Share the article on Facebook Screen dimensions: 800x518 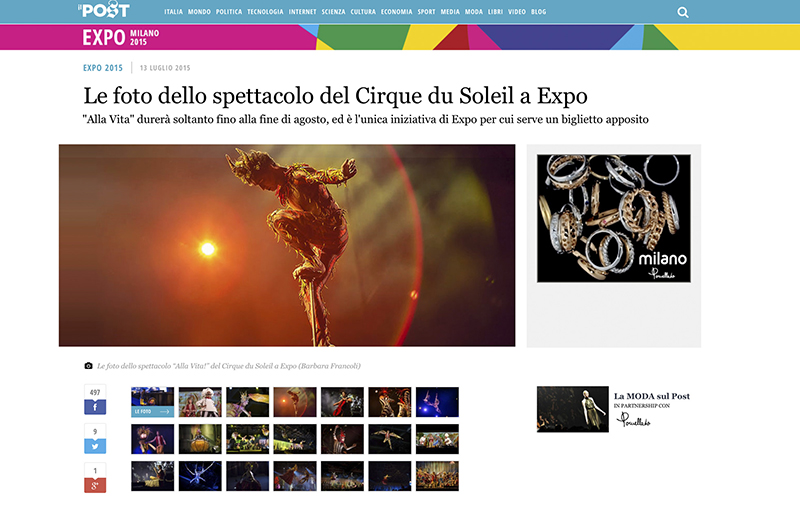click(95, 407)
